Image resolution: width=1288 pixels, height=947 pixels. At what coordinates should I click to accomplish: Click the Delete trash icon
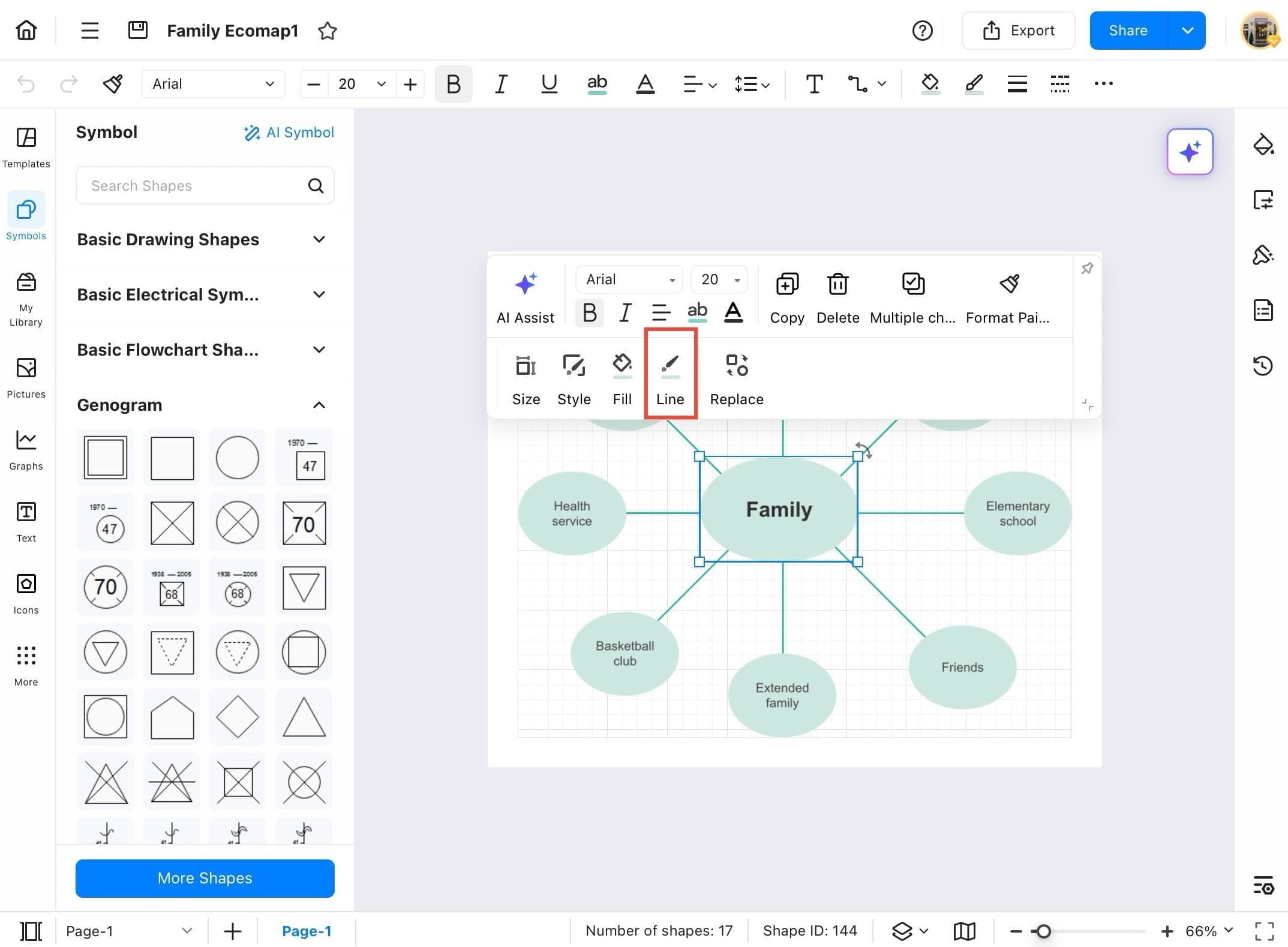click(x=837, y=284)
